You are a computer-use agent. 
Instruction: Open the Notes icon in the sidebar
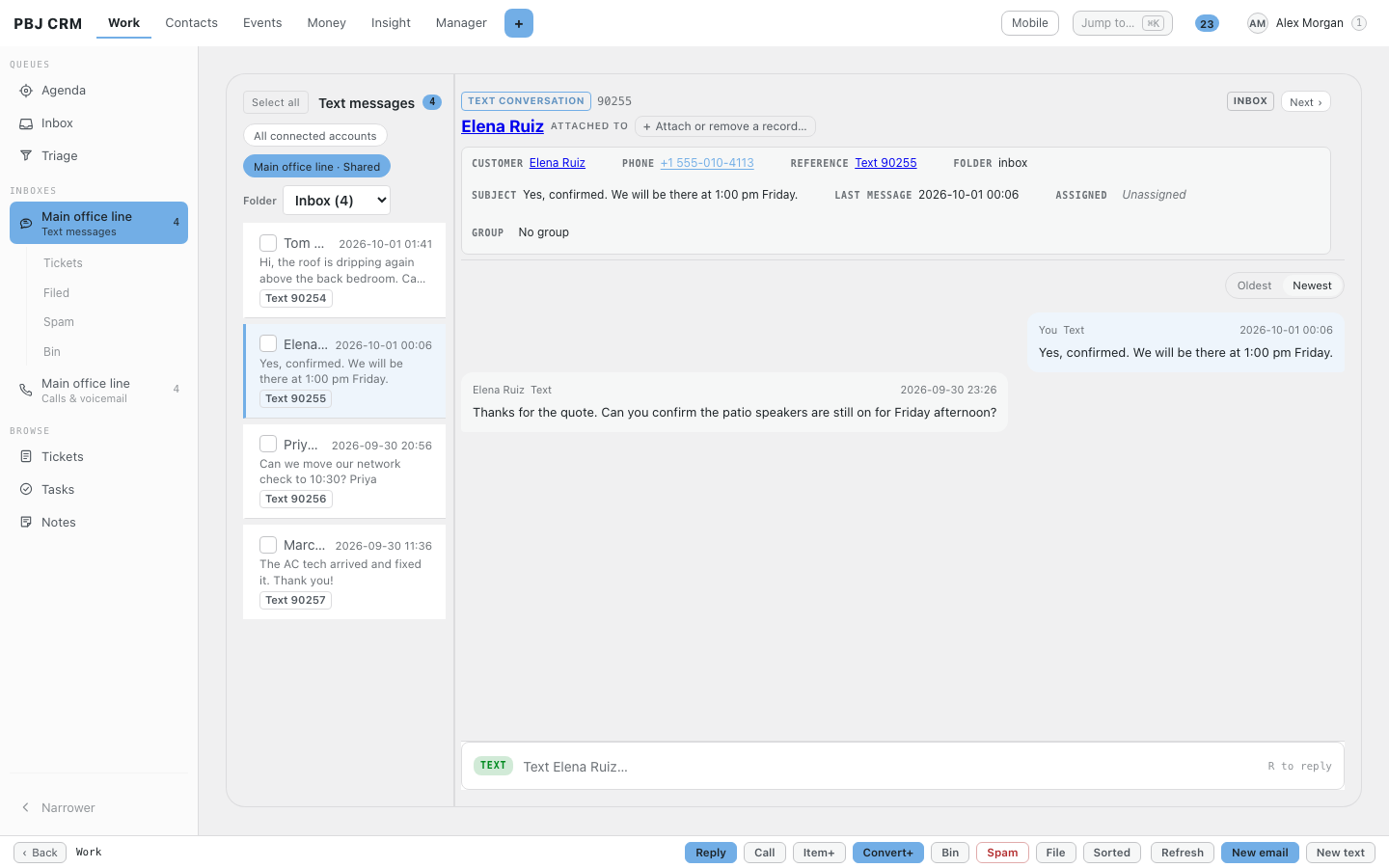coord(26,523)
